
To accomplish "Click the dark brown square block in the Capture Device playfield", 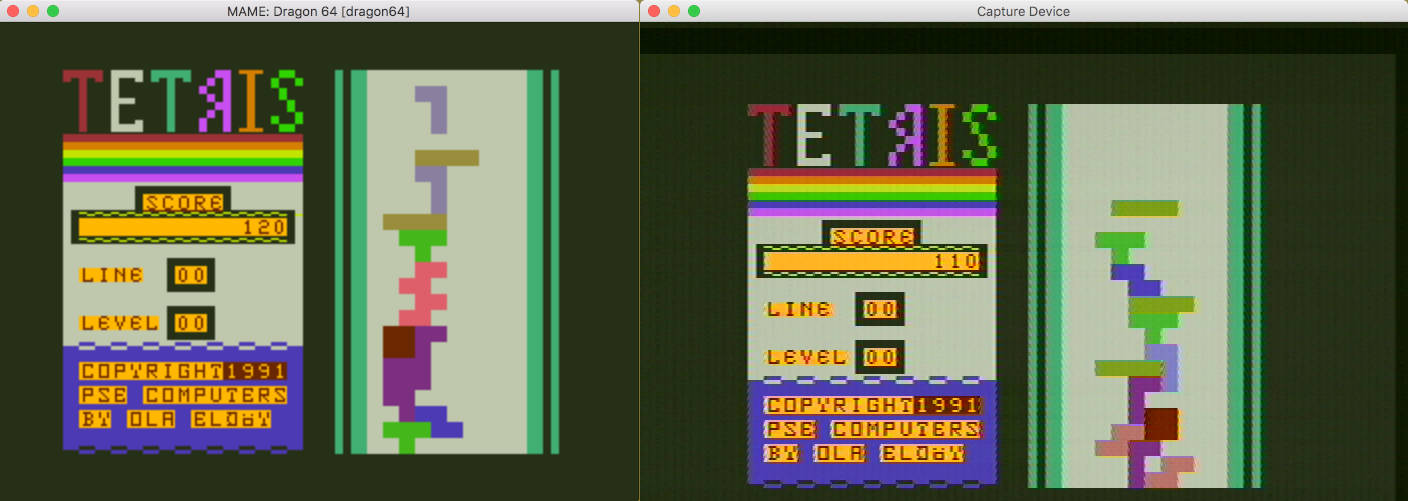I will click(1161, 424).
